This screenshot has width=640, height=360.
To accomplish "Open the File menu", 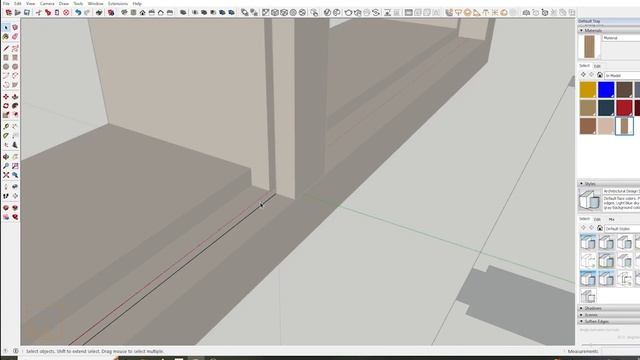I will [x=6, y=3].
